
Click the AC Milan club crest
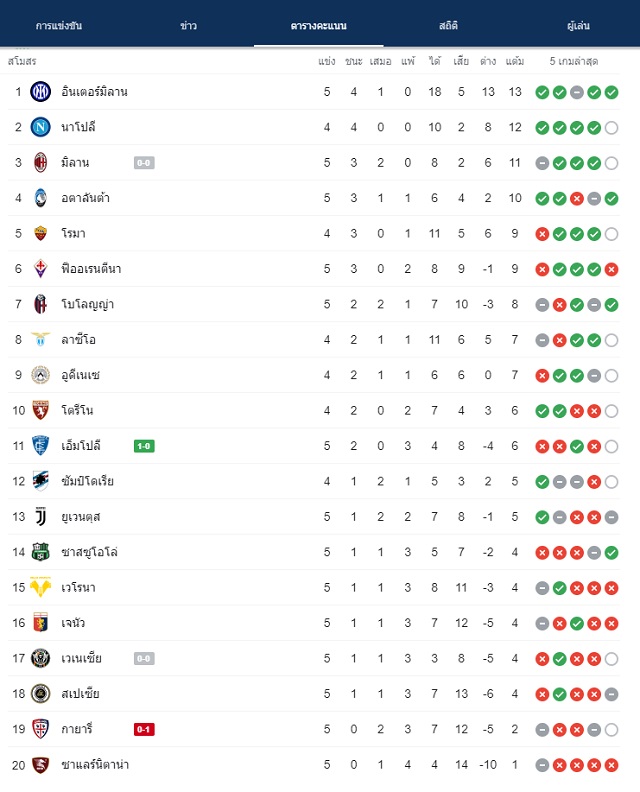pyautogui.click(x=40, y=163)
